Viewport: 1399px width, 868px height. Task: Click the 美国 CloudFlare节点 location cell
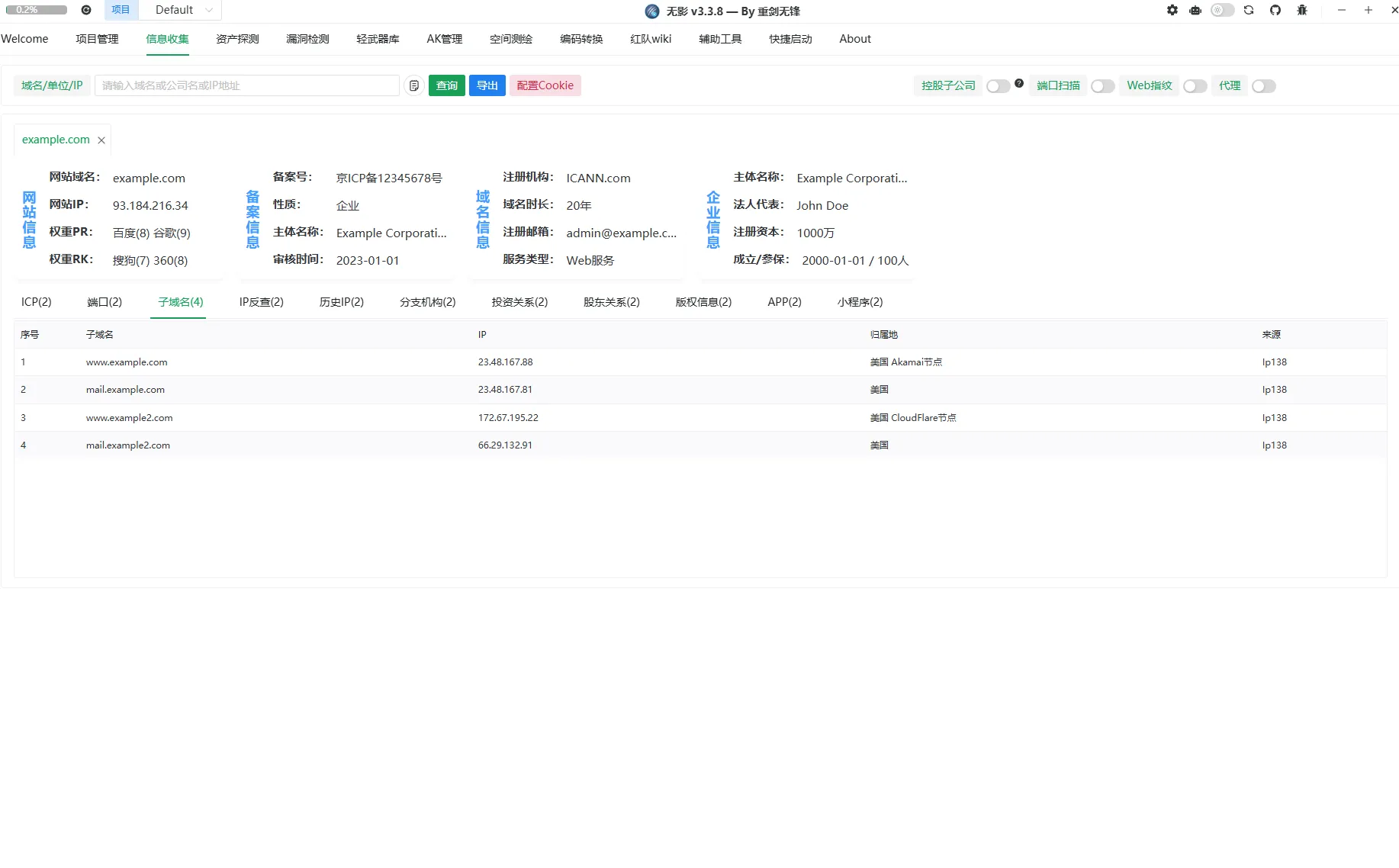coord(913,418)
